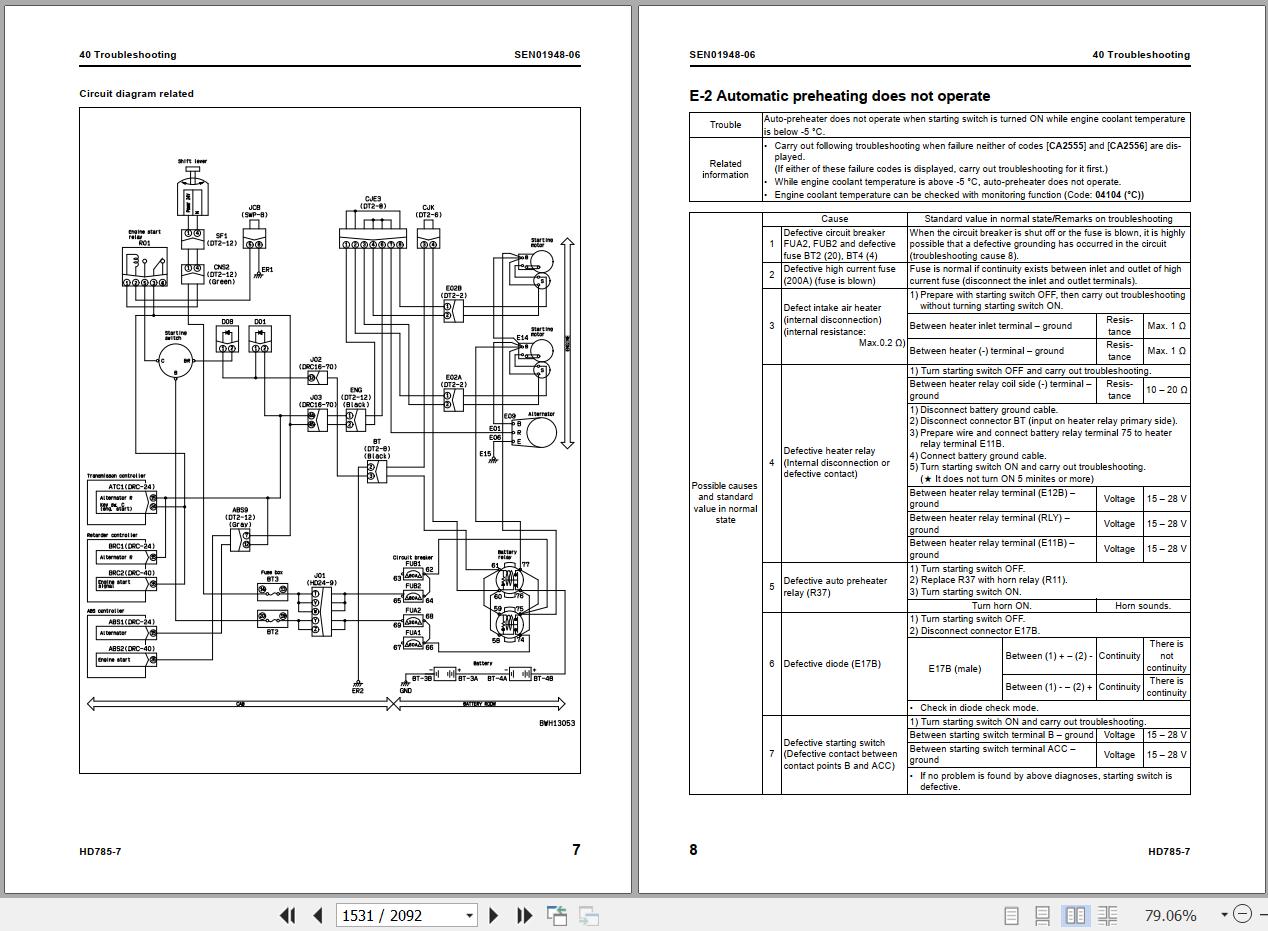Click the previous view icon

pyautogui.click(x=557, y=915)
